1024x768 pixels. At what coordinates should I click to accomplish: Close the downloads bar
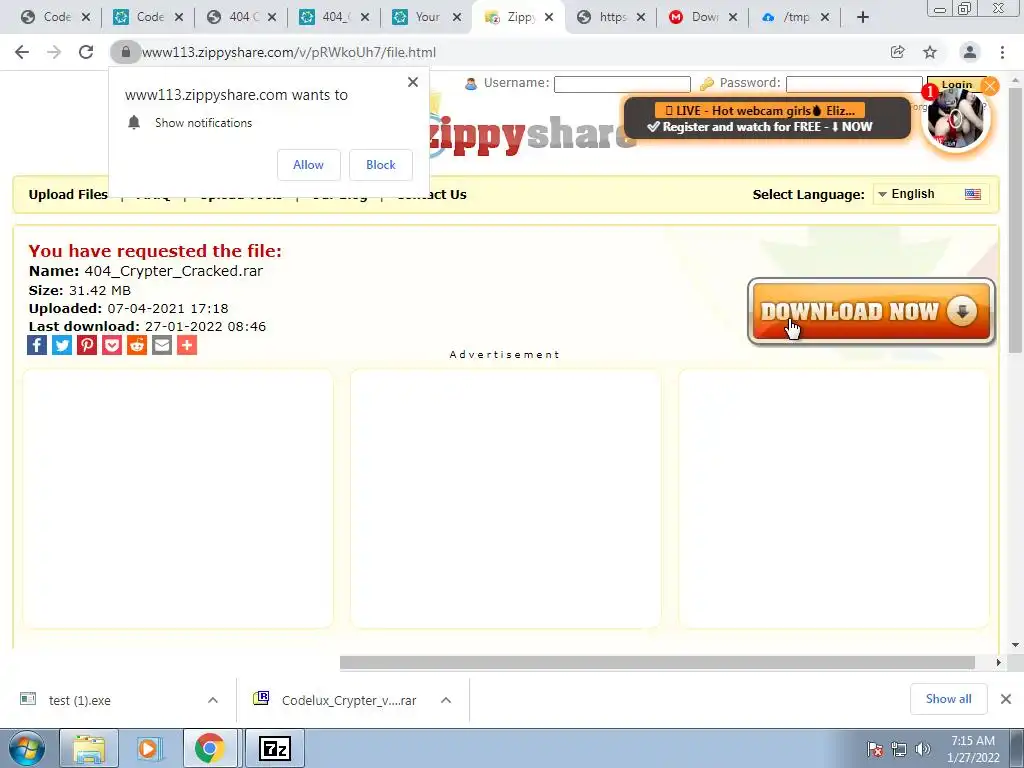point(1006,699)
